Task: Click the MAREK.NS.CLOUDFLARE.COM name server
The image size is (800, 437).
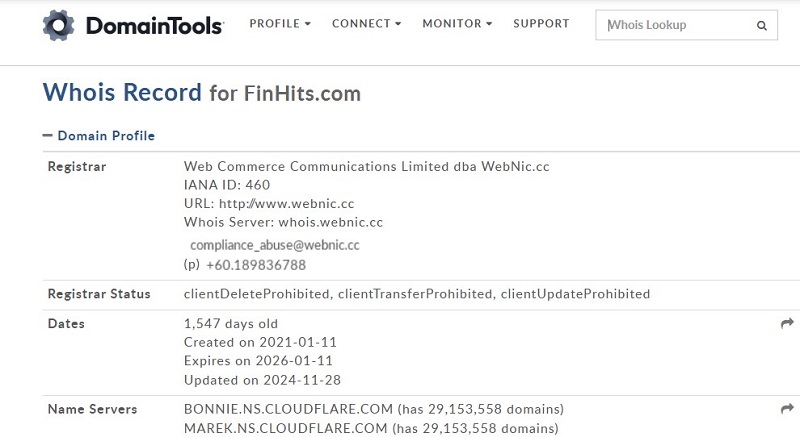Action: 285,428
